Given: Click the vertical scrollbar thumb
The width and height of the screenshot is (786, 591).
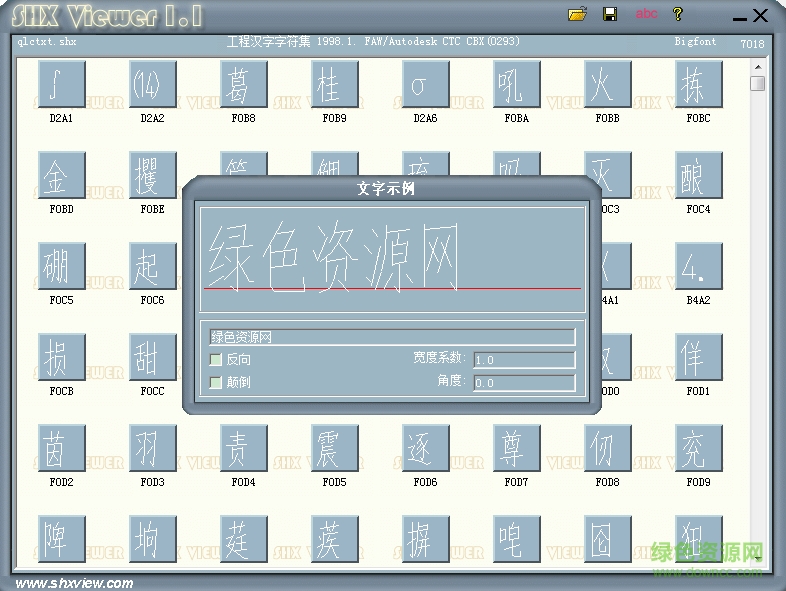Looking at the screenshot, I should click(x=758, y=83).
